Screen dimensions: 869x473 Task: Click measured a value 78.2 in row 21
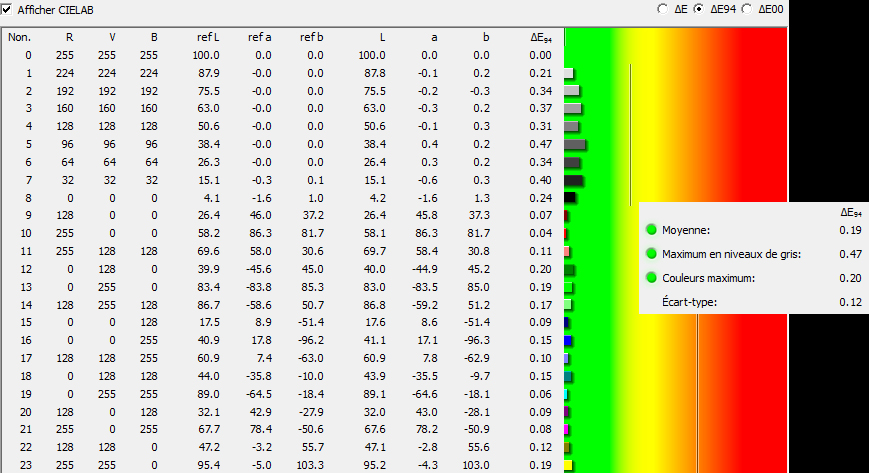426,429
